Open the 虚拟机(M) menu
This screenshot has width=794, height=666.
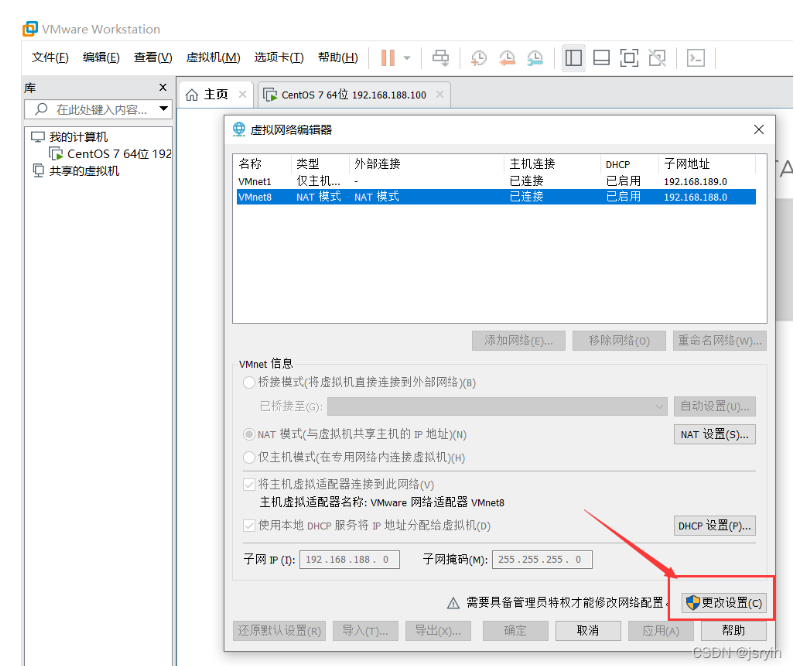coord(213,57)
